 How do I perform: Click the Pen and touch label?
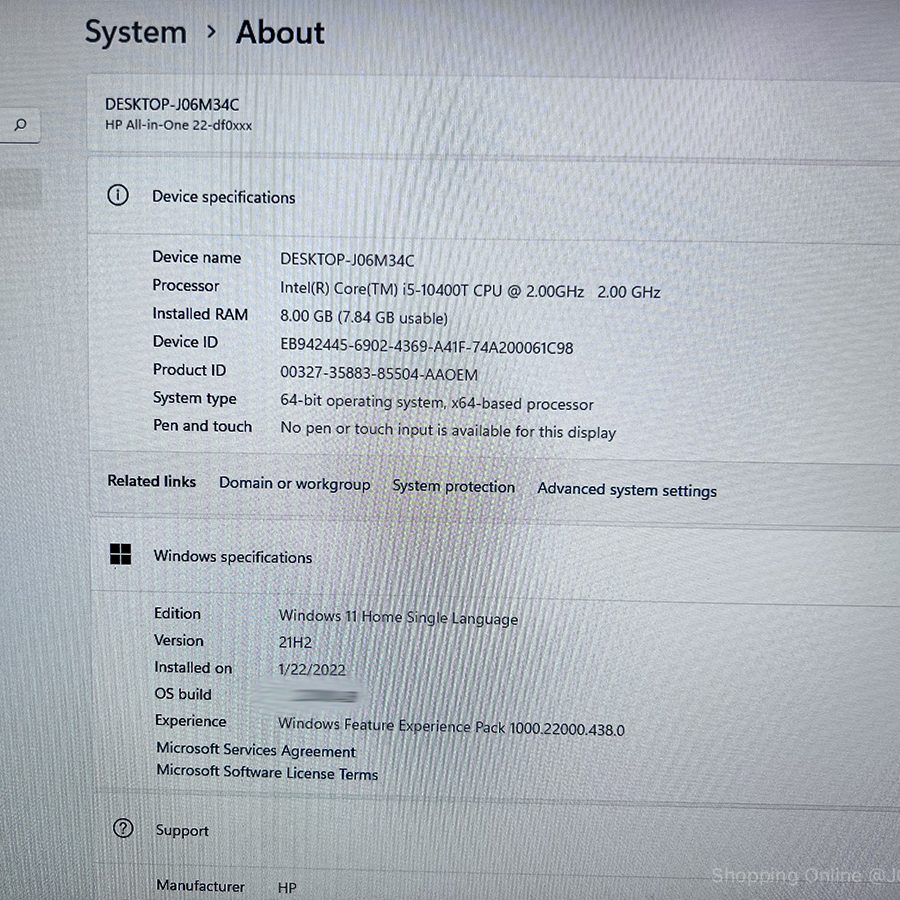[203, 426]
